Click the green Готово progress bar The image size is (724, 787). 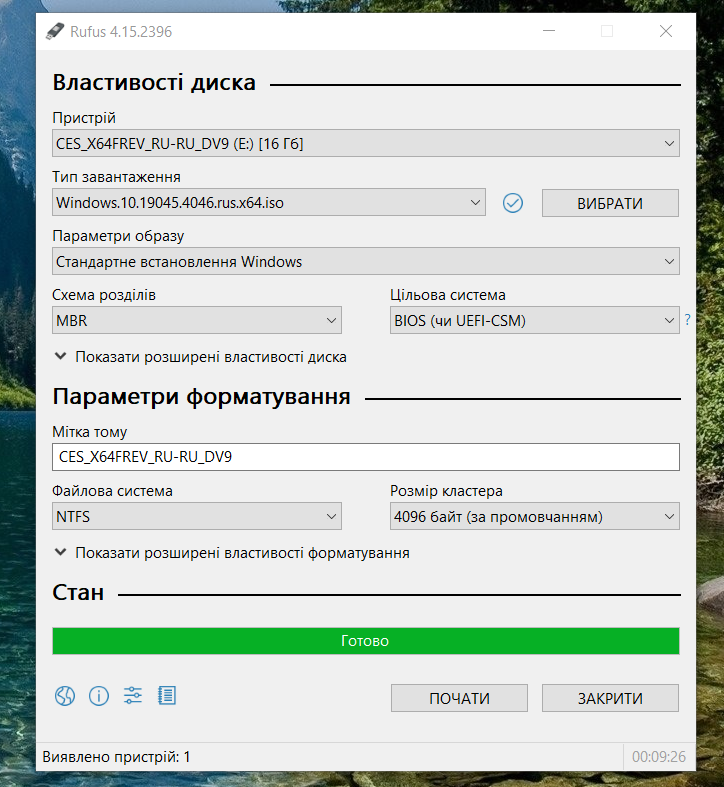pos(366,641)
